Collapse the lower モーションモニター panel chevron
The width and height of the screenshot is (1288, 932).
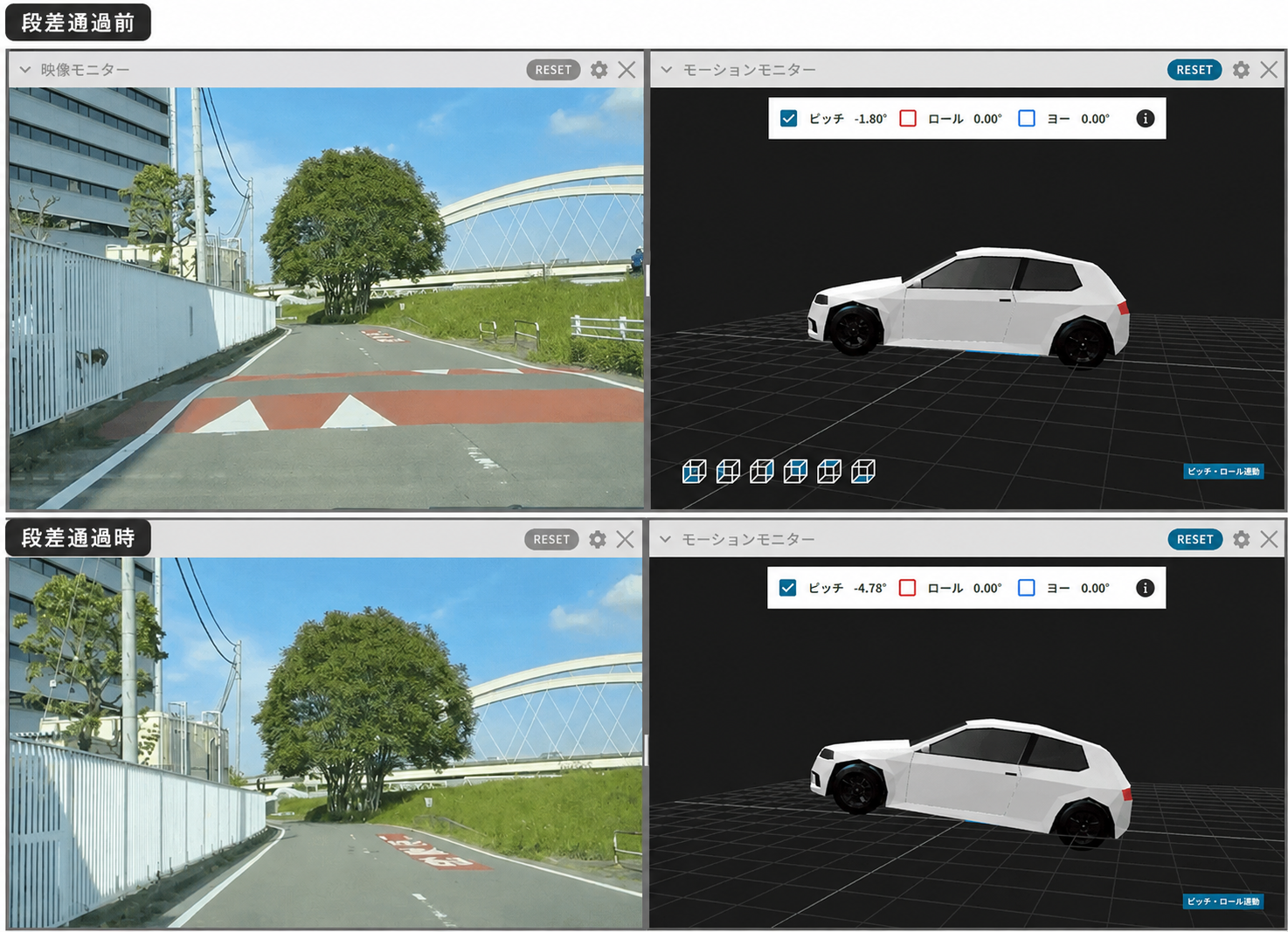(666, 540)
